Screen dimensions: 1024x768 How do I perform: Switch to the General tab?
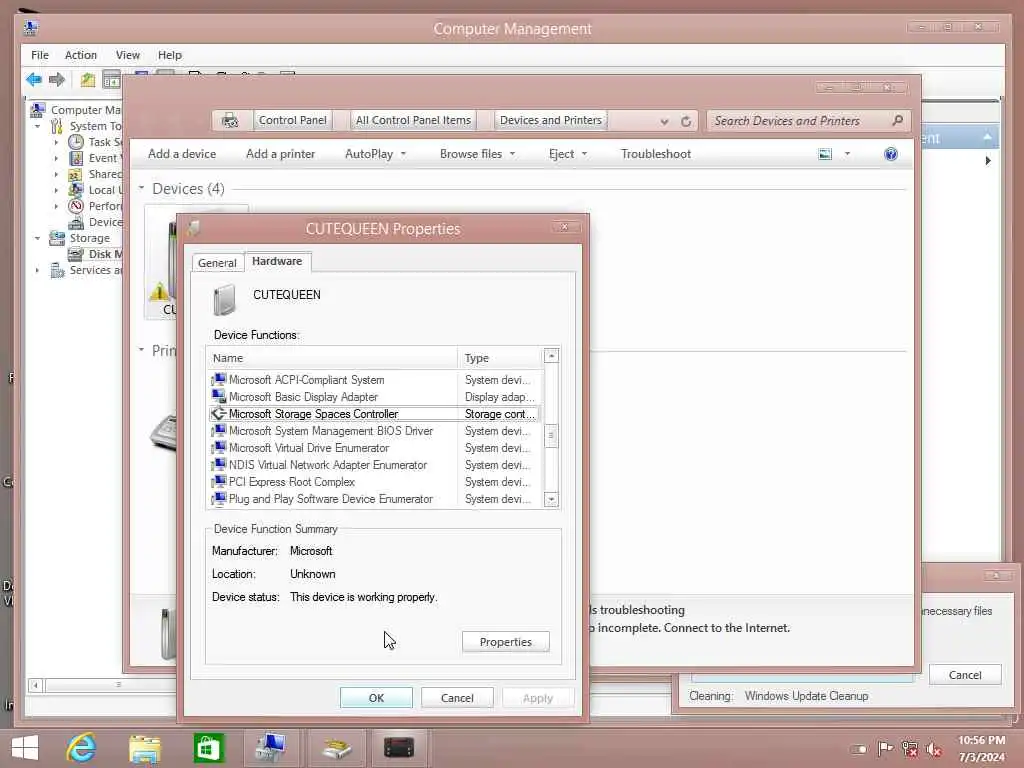point(217,263)
